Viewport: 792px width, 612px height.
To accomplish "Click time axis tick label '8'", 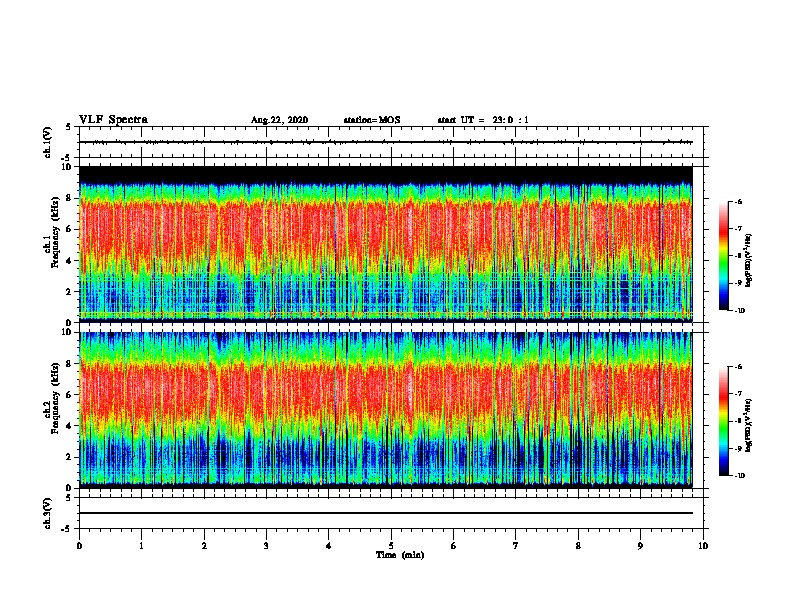I will [x=578, y=546].
